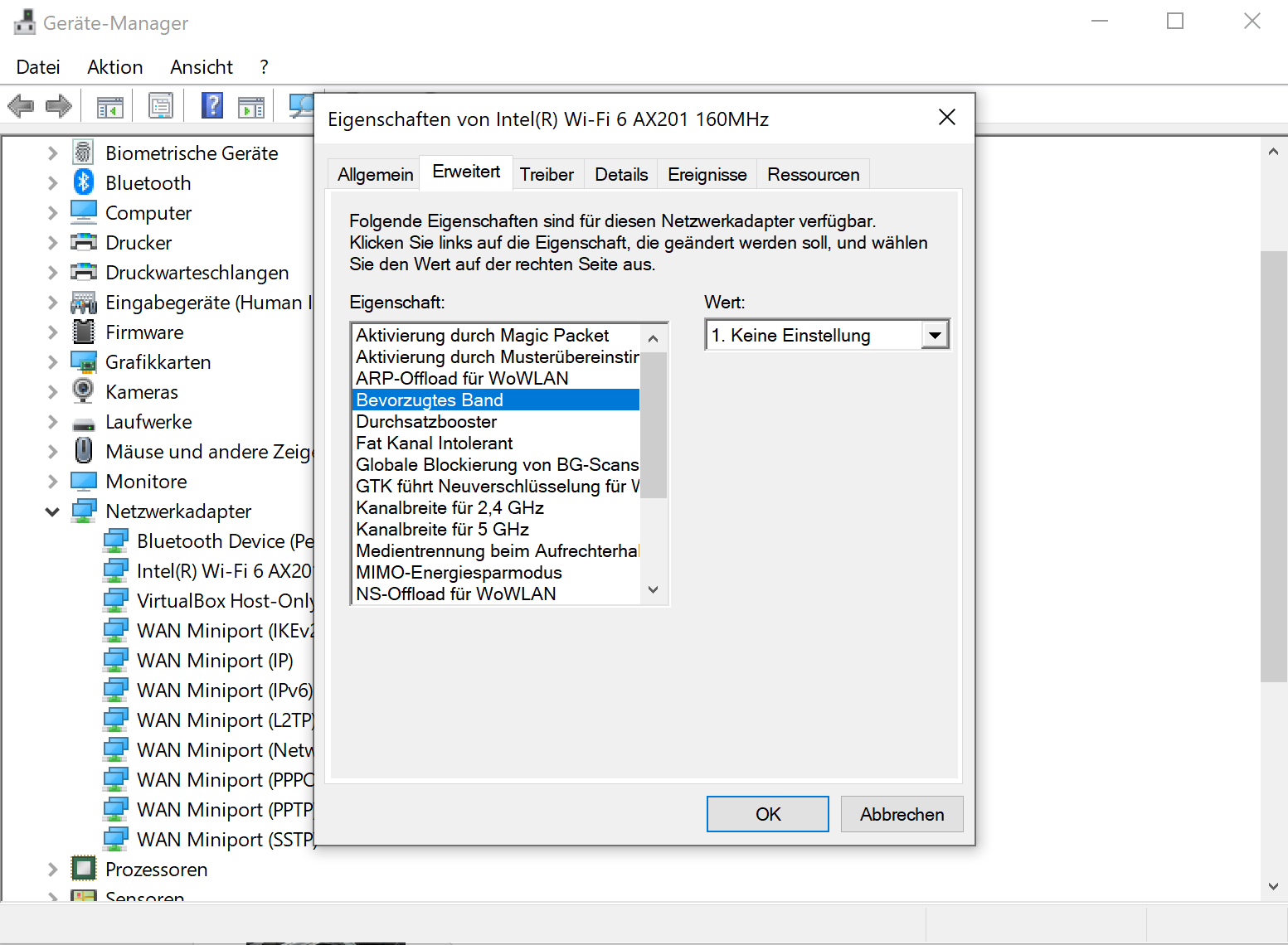Close the Eigenschaften dialog with X
Screen dimensions: 1288x945
click(x=947, y=118)
